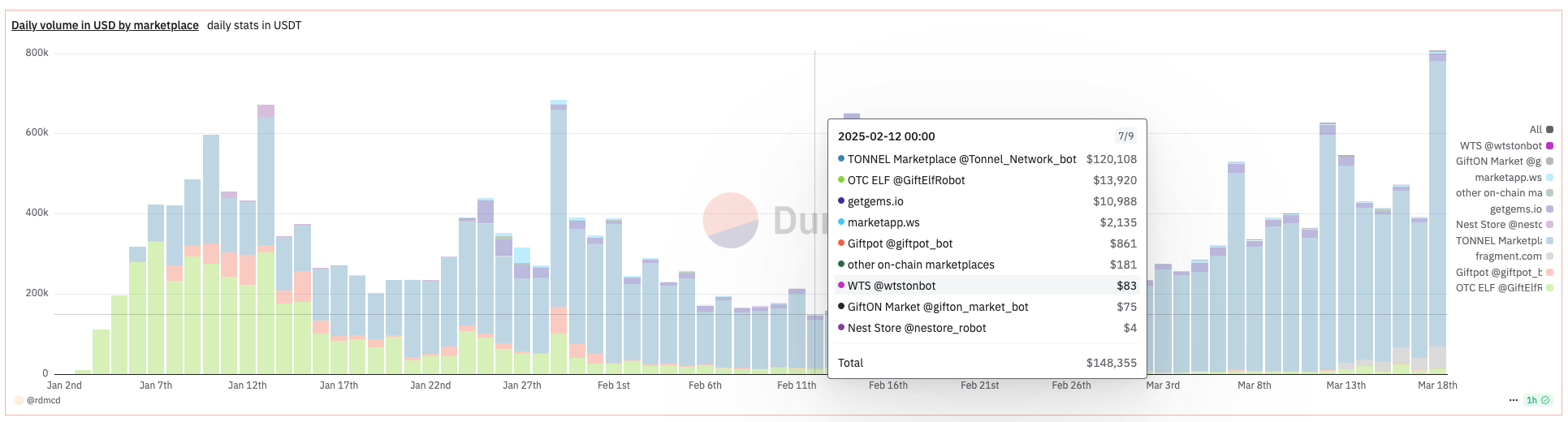Viewport: 1568px width, 422px height.
Task: Open the three-dot chart options menu
Action: 1513,400
